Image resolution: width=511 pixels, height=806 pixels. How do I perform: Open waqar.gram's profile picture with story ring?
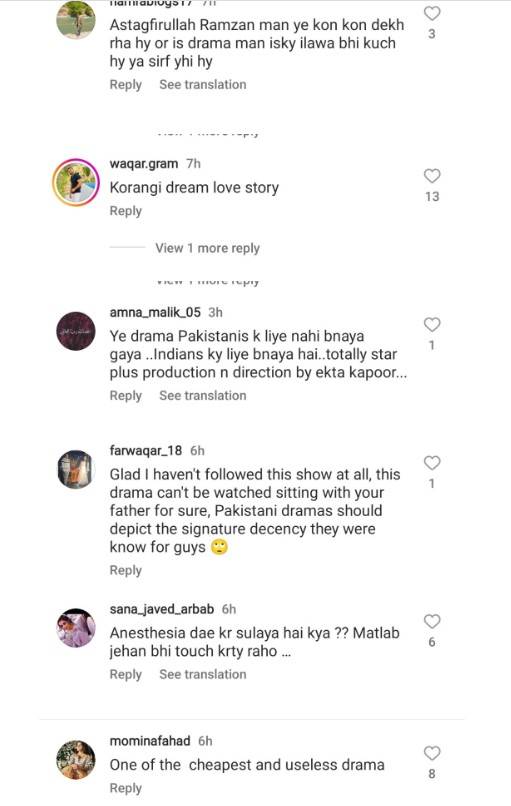point(76,182)
